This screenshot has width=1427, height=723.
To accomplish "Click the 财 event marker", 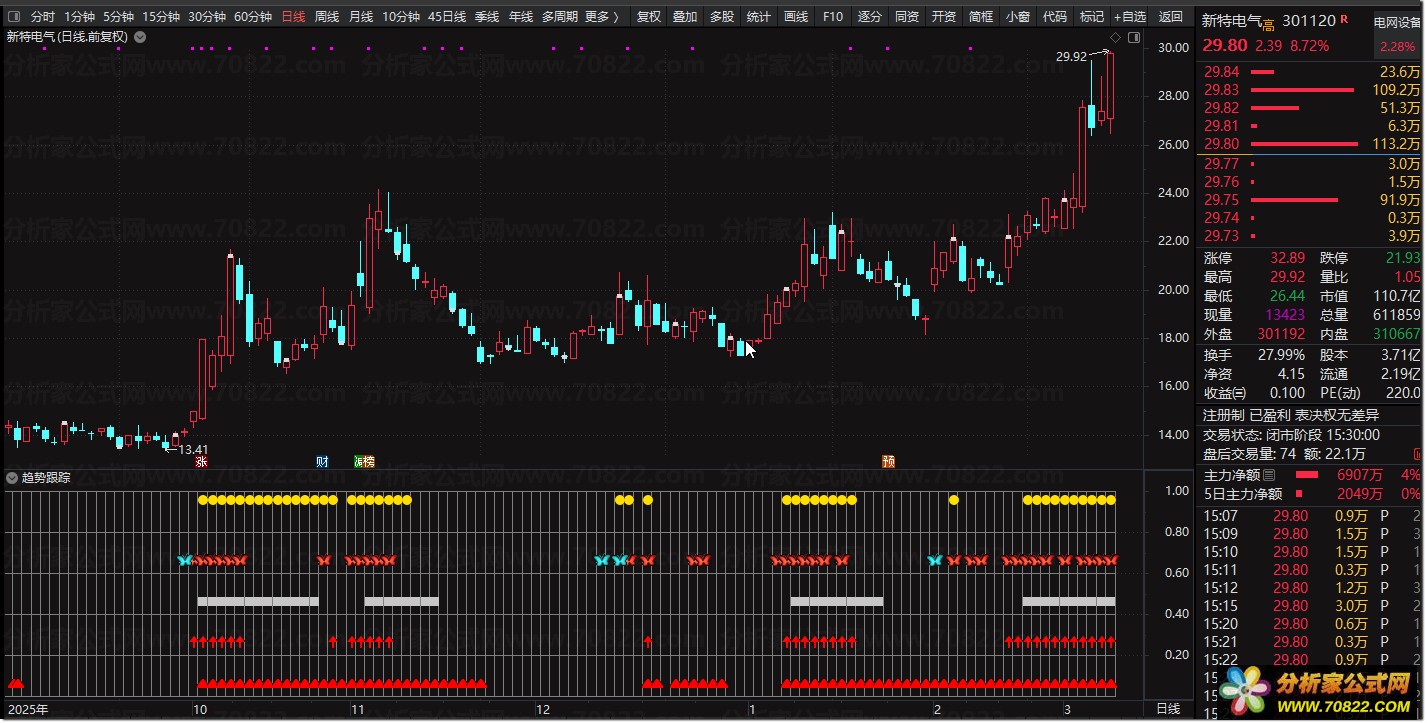I will [x=322, y=461].
